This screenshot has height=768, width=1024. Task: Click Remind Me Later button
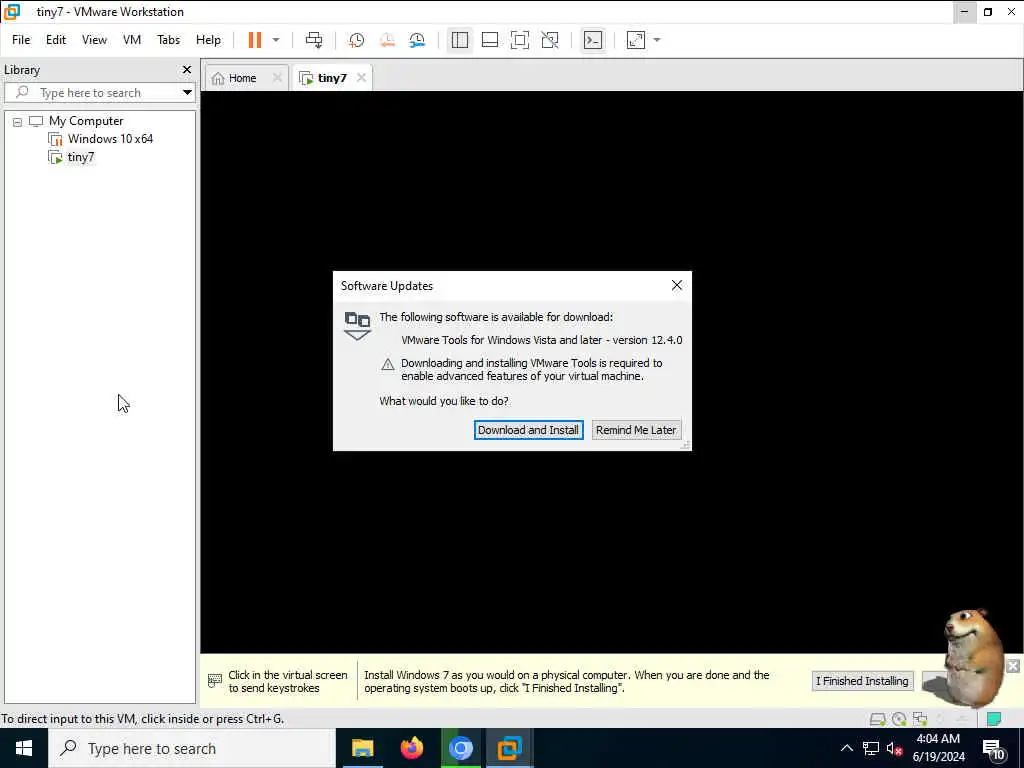point(636,430)
